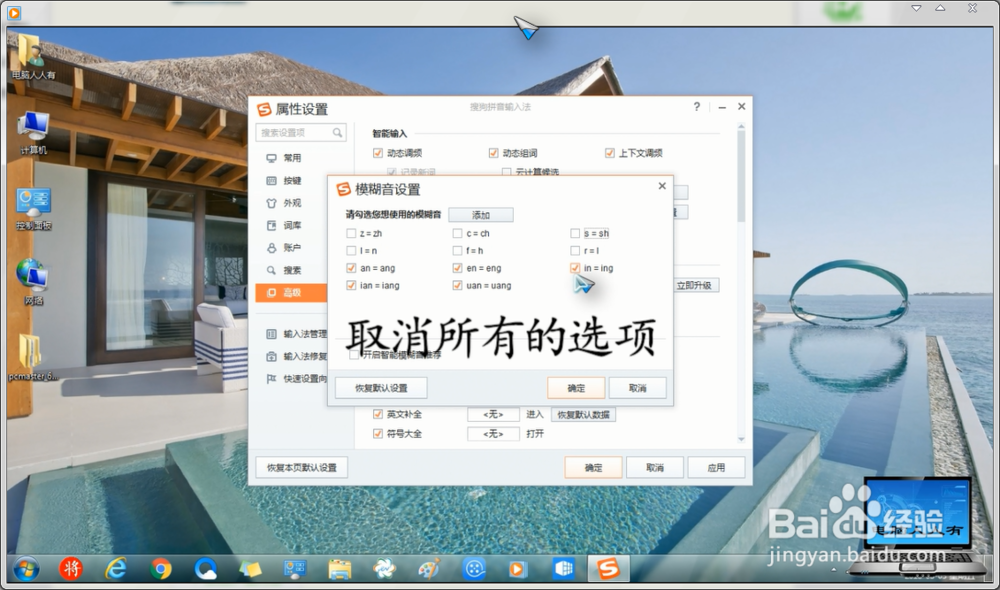Screen dimensions: 1000x590
Task: Open the Paint palette taskbar icon
Action: tap(429, 568)
